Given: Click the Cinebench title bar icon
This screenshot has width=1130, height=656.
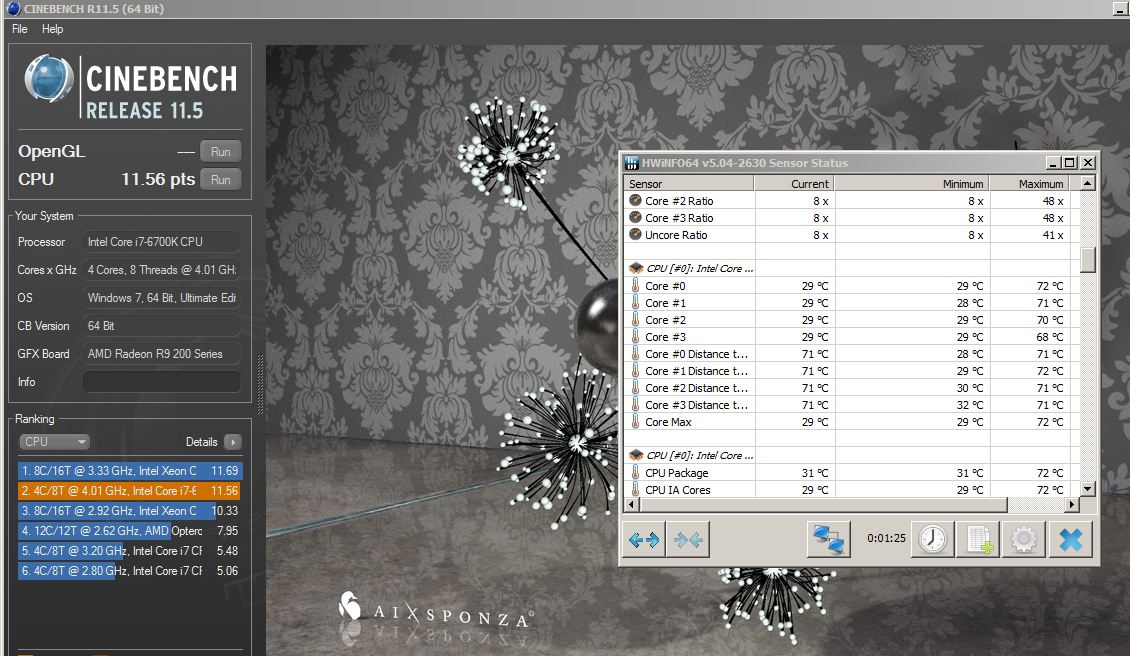Looking at the screenshot, I should [x=12, y=8].
